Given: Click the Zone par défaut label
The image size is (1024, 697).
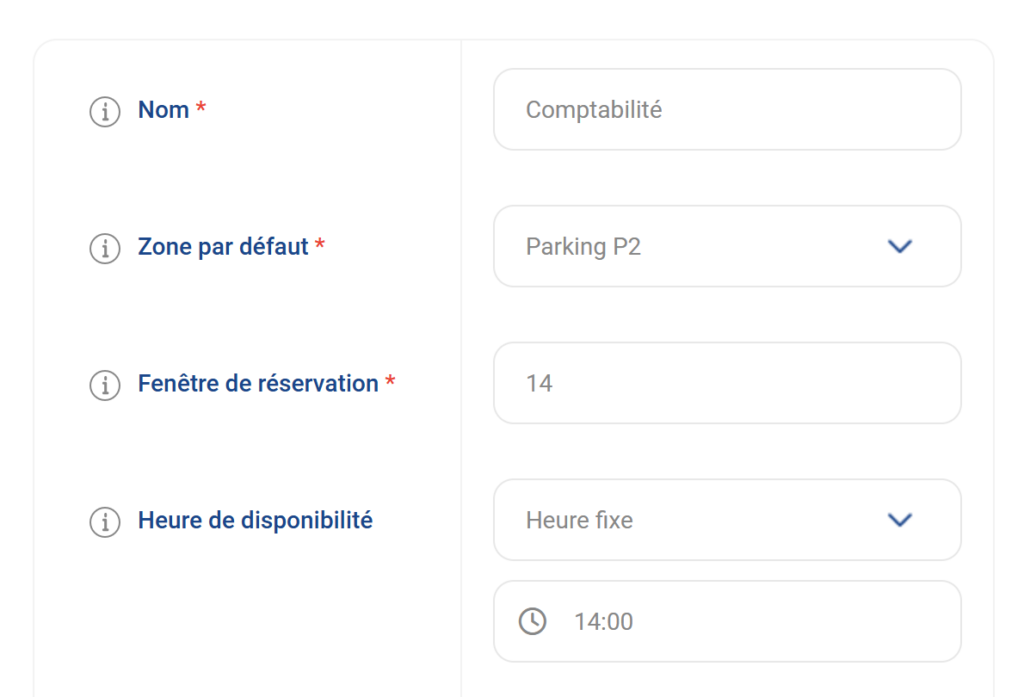Looking at the screenshot, I should tap(222, 247).
